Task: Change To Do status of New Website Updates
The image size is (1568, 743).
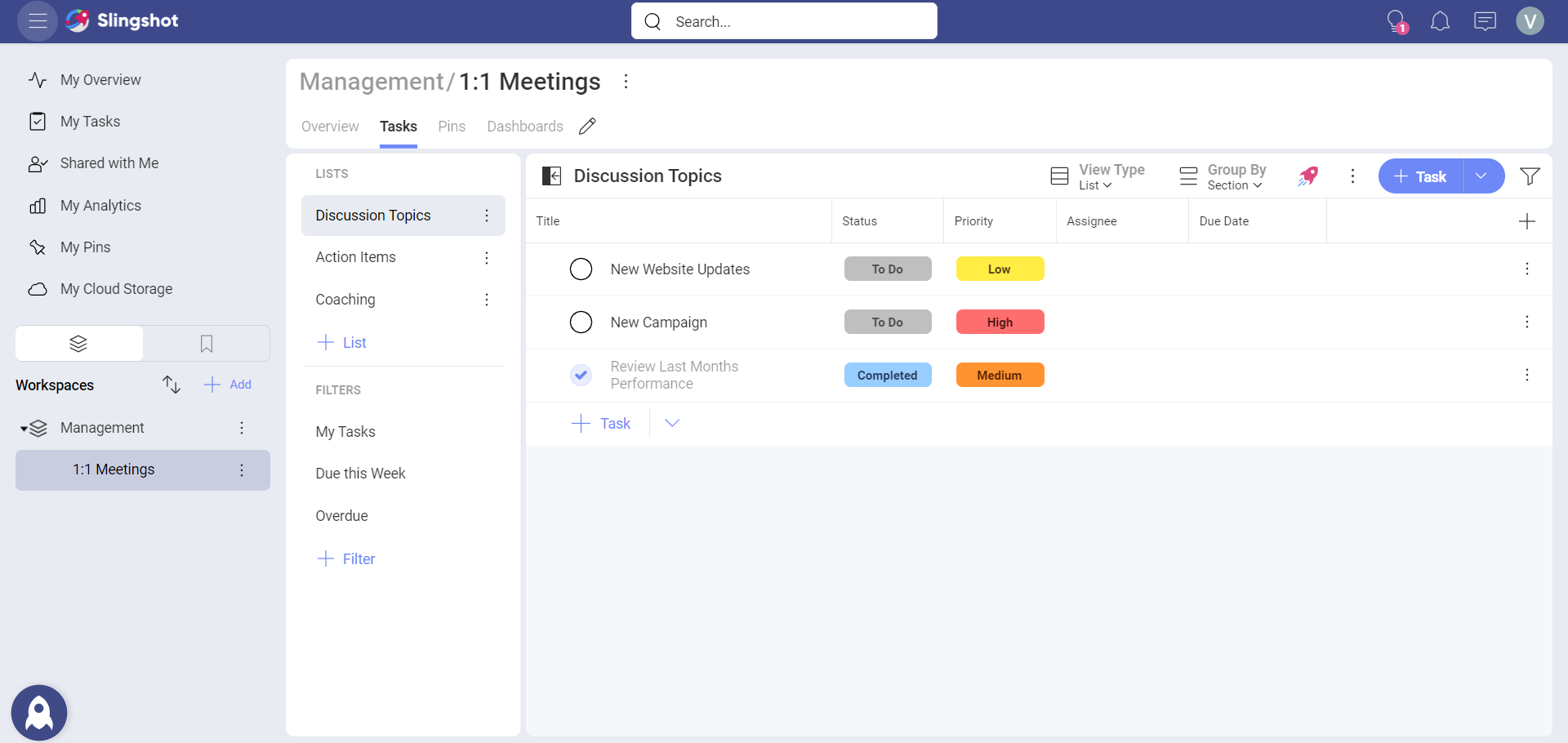Action: coord(888,269)
